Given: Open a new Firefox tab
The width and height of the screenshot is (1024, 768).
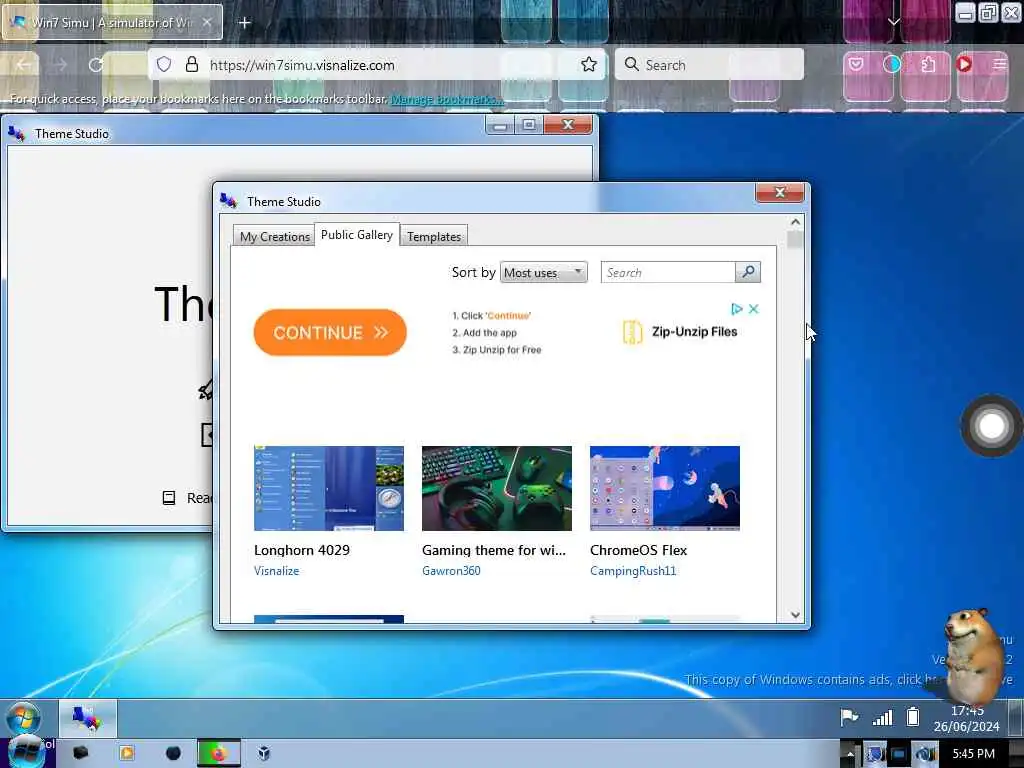Looking at the screenshot, I should click(244, 23).
